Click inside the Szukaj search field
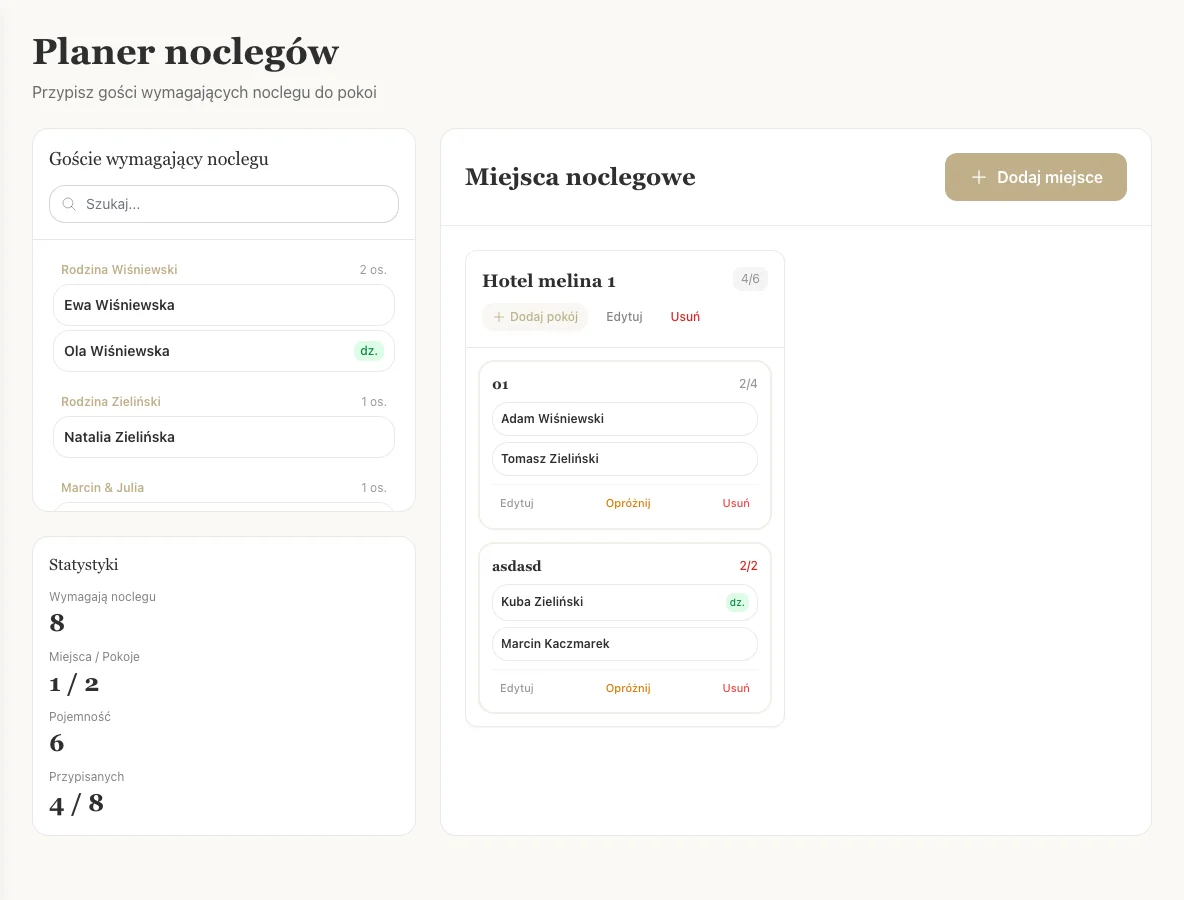 (x=223, y=204)
